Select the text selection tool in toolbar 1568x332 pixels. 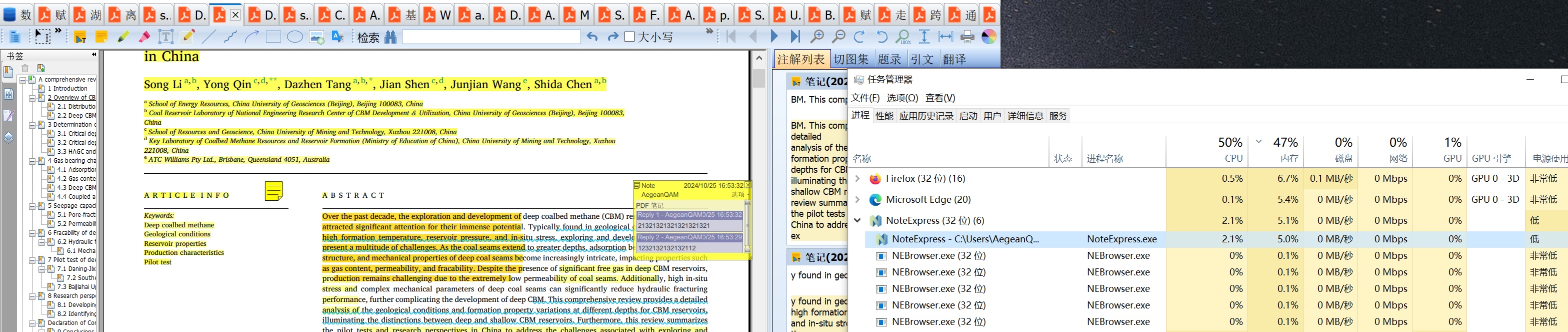coord(42,37)
